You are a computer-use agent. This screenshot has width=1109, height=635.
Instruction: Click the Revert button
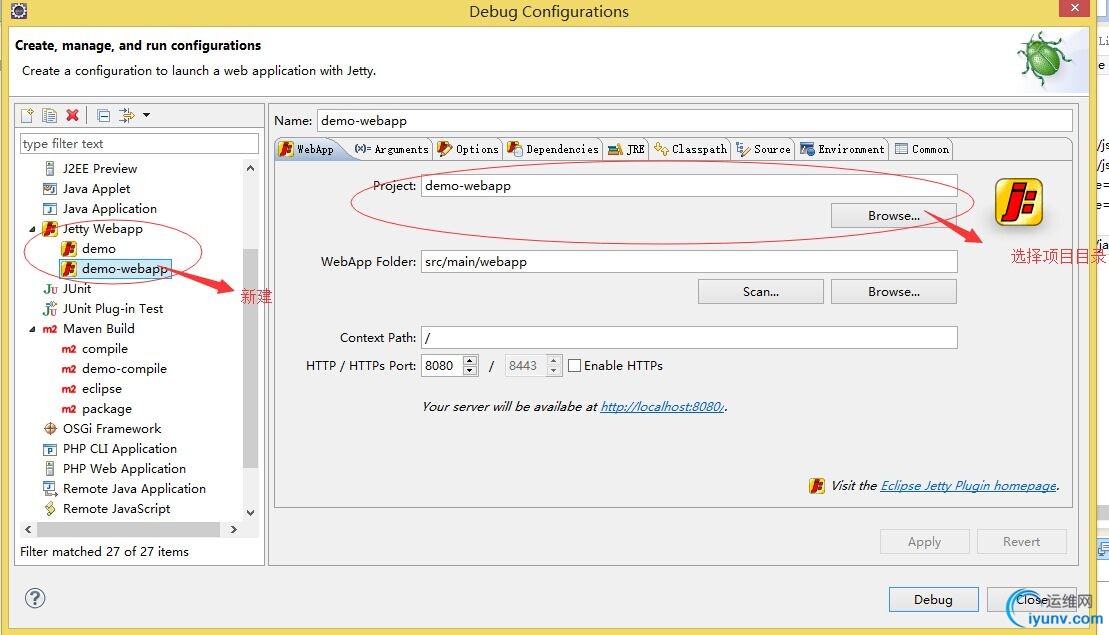(1021, 542)
